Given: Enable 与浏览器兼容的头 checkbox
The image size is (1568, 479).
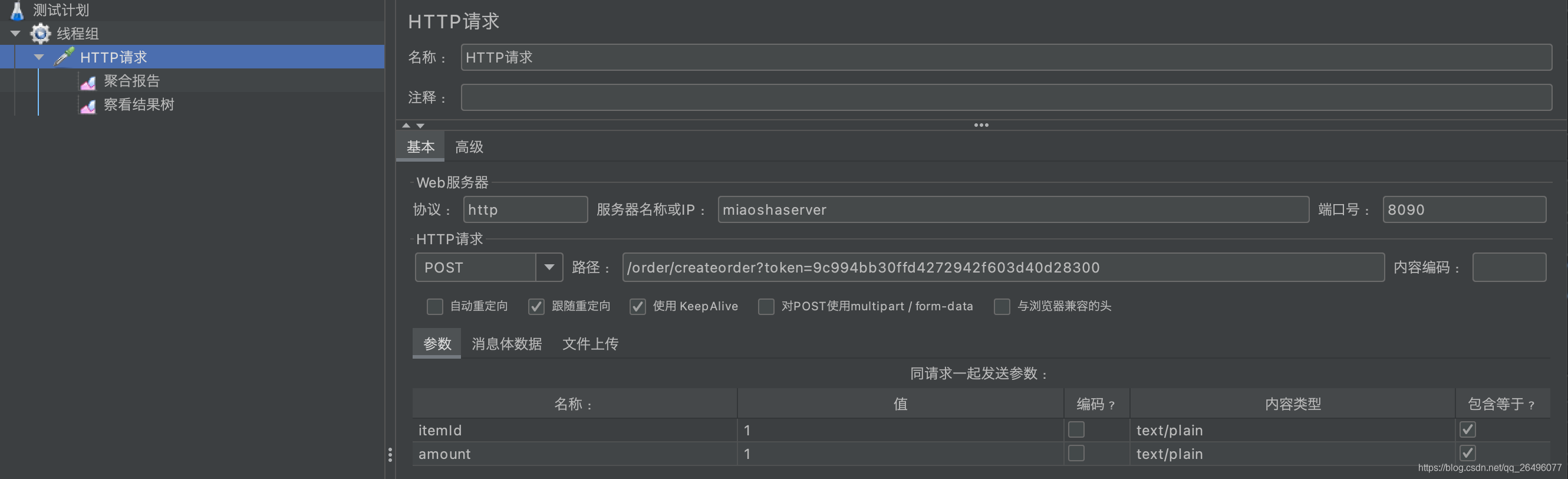Looking at the screenshot, I should point(1002,307).
